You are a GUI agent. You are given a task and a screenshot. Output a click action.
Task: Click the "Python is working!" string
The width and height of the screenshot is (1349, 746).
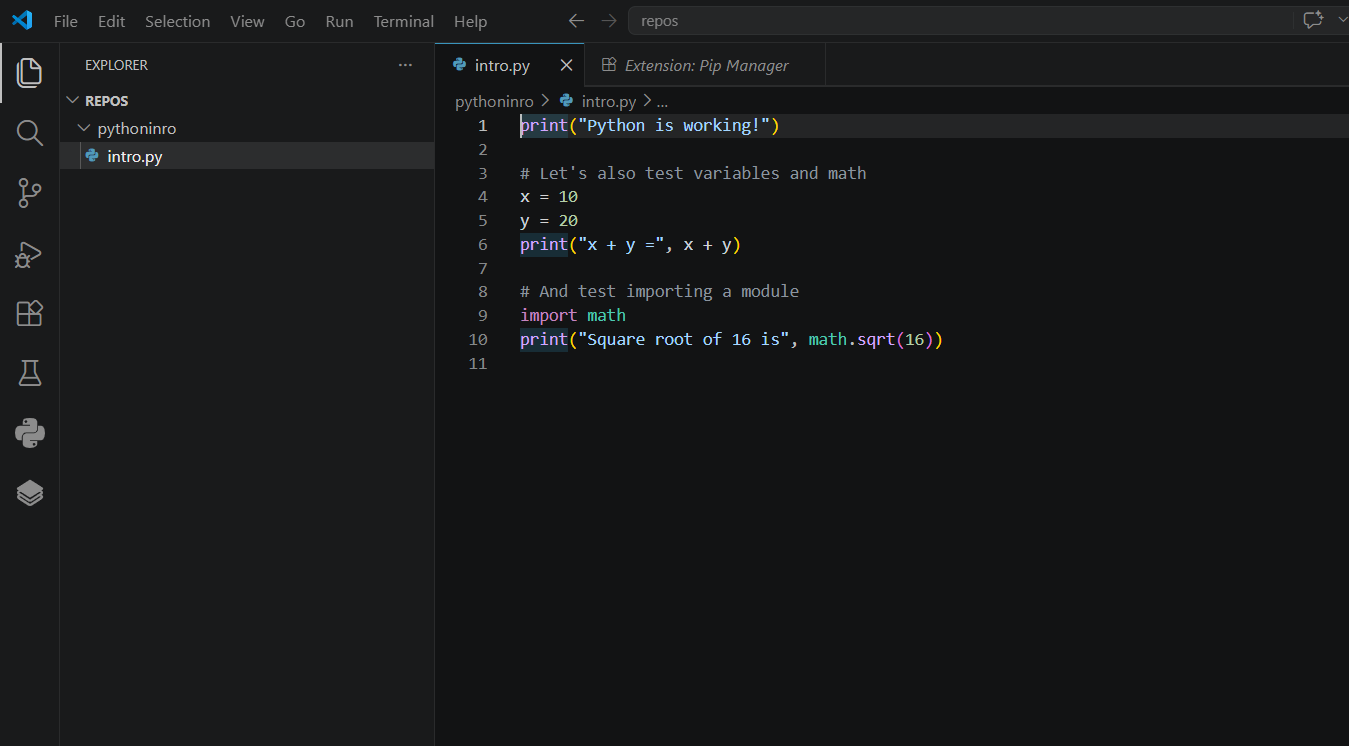pyautogui.click(x=674, y=125)
